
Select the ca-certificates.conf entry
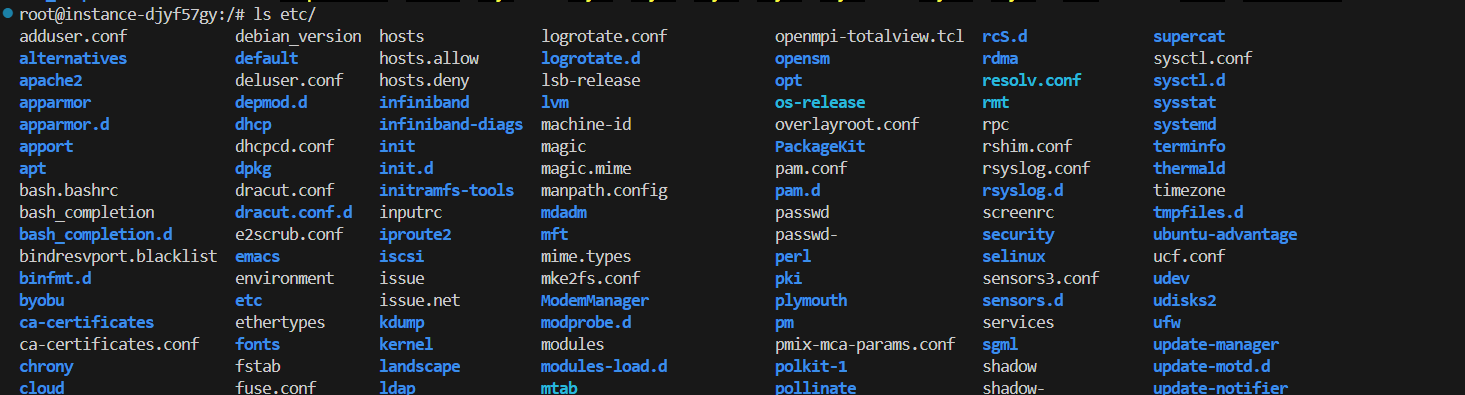pos(109,344)
